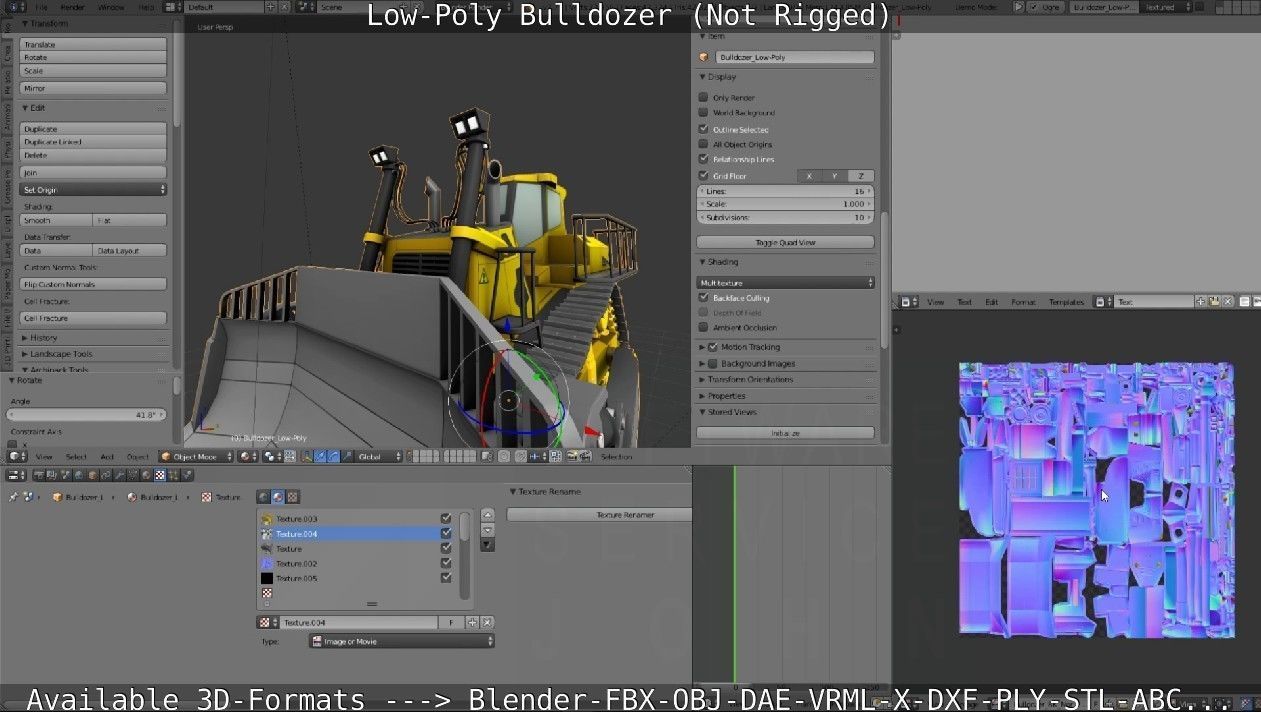This screenshot has height=712, width=1261.
Task: Select the translate manipulator arrow icon
Action: click(x=320, y=456)
